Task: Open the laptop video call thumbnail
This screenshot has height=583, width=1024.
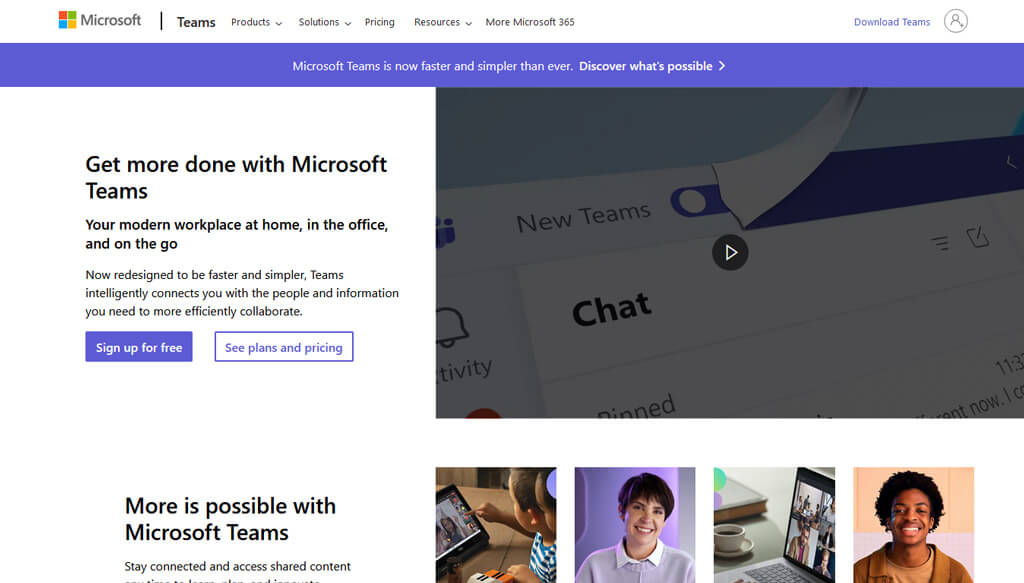Action: 774,525
